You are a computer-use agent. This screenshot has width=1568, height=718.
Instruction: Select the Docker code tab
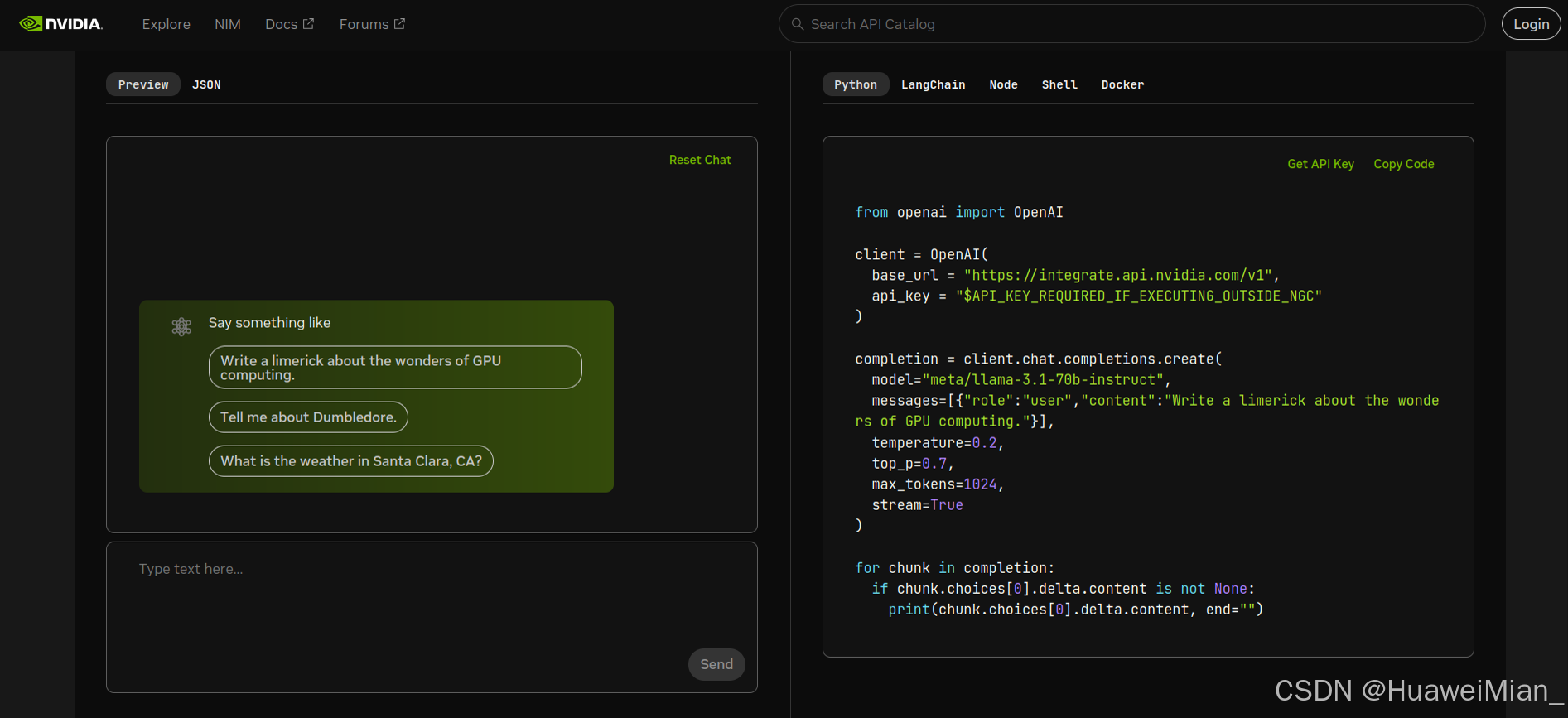(1122, 84)
